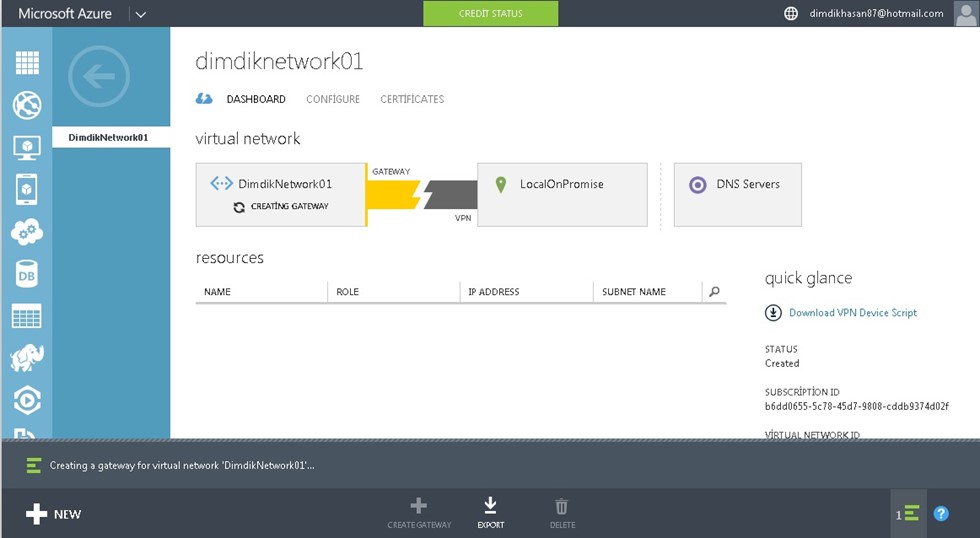The width and height of the screenshot is (980, 538).
Task: Open Web Sites globe icon in sidebar
Action: [x=27, y=105]
